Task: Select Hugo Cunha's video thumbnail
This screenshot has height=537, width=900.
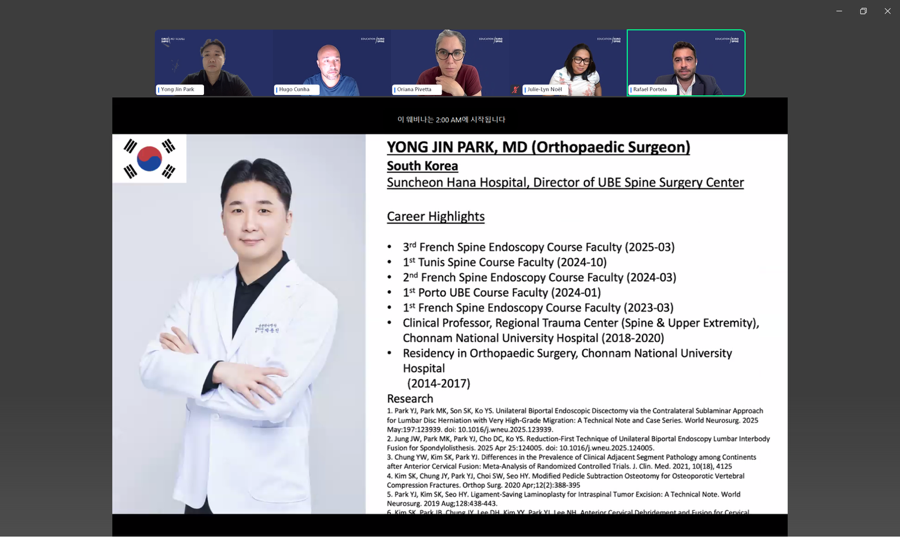Action: click(x=332, y=63)
